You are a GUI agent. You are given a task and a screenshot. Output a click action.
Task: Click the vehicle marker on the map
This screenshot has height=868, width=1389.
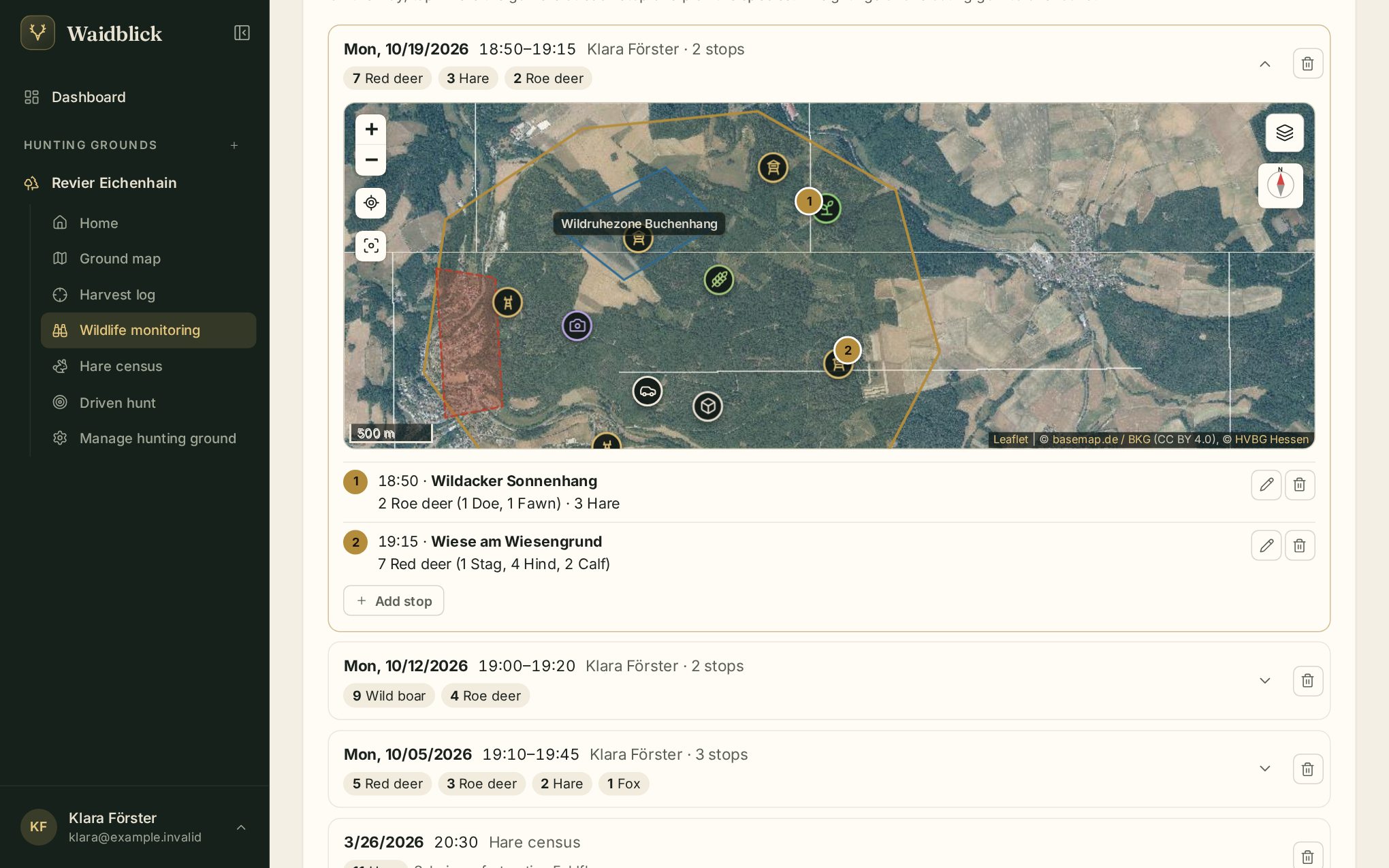click(647, 391)
